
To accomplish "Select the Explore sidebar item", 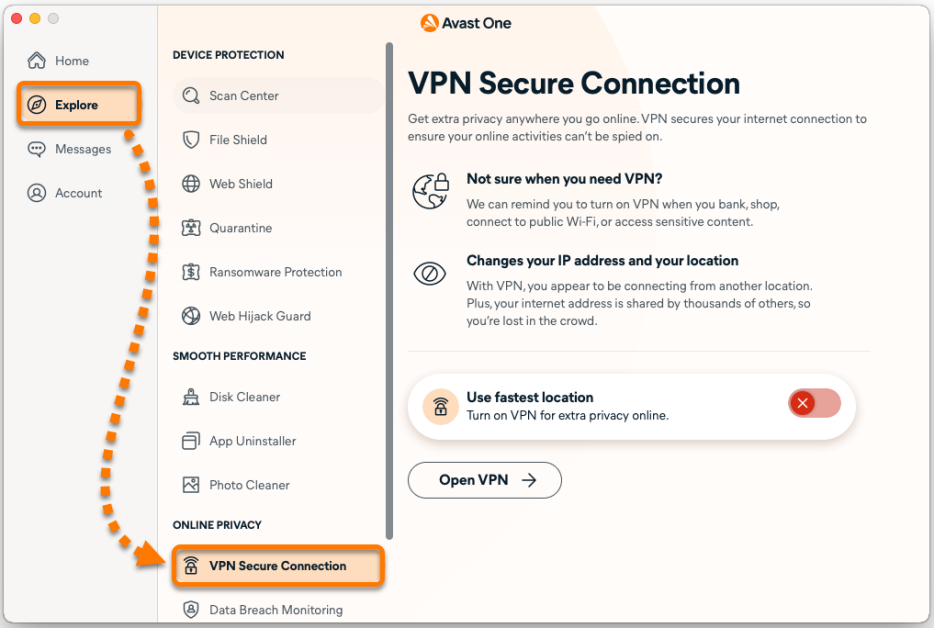I will tap(76, 105).
